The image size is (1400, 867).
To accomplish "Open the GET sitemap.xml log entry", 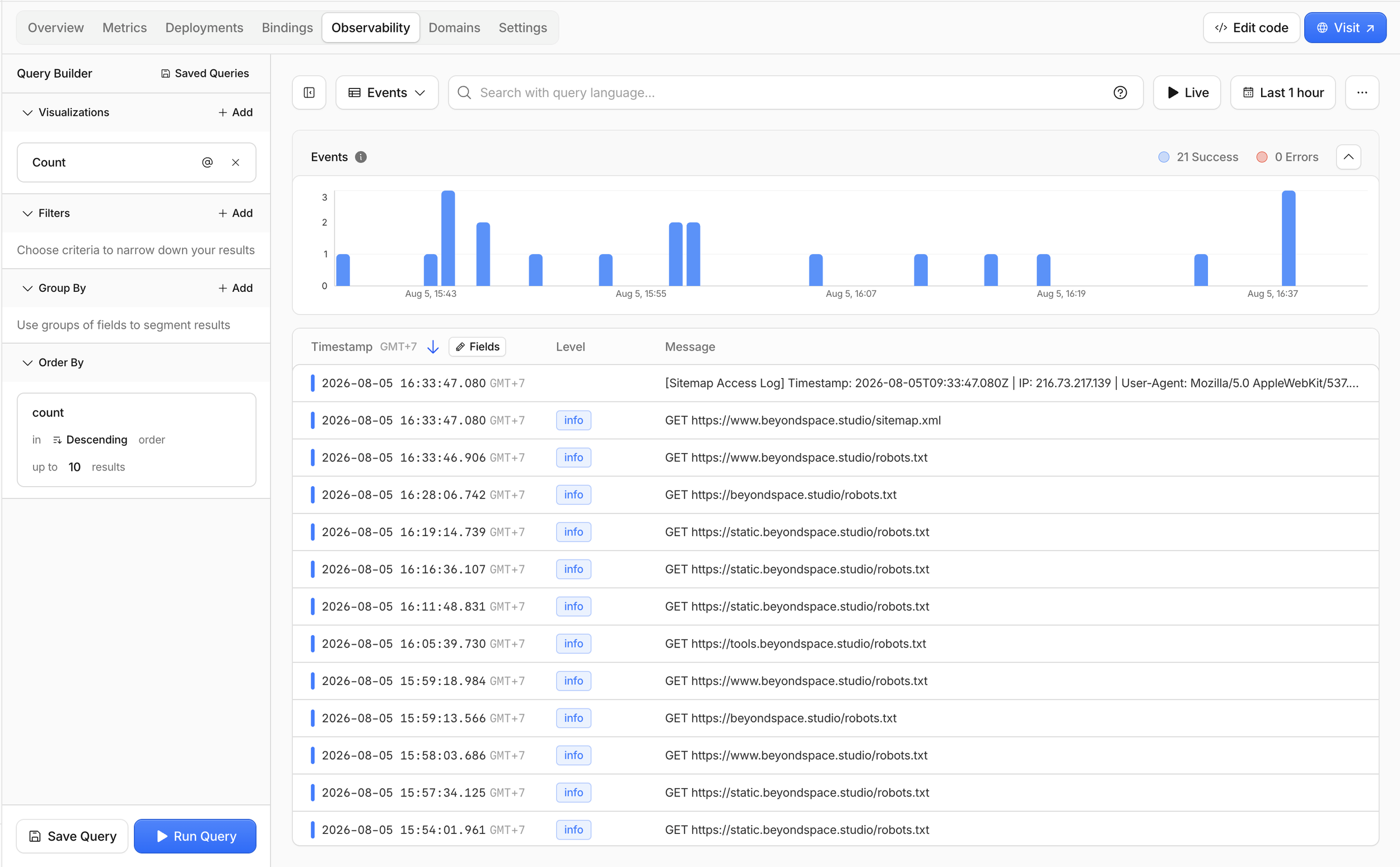I will [x=836, y=420].
